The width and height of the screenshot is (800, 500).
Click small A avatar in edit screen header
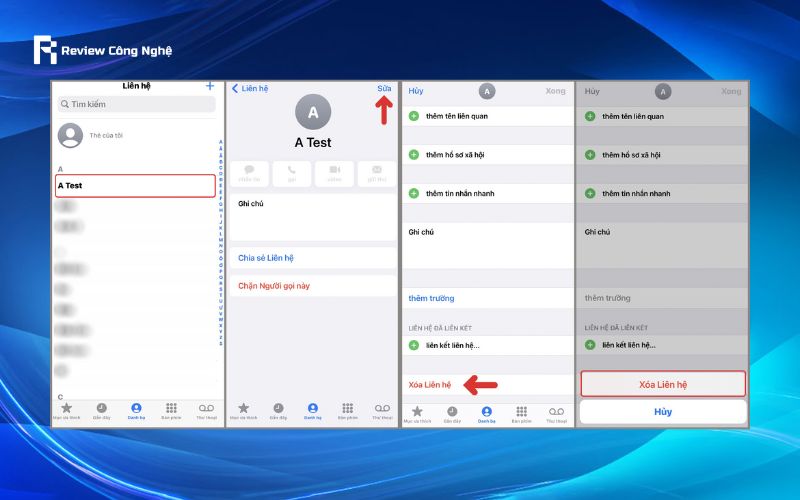[487, 91]
